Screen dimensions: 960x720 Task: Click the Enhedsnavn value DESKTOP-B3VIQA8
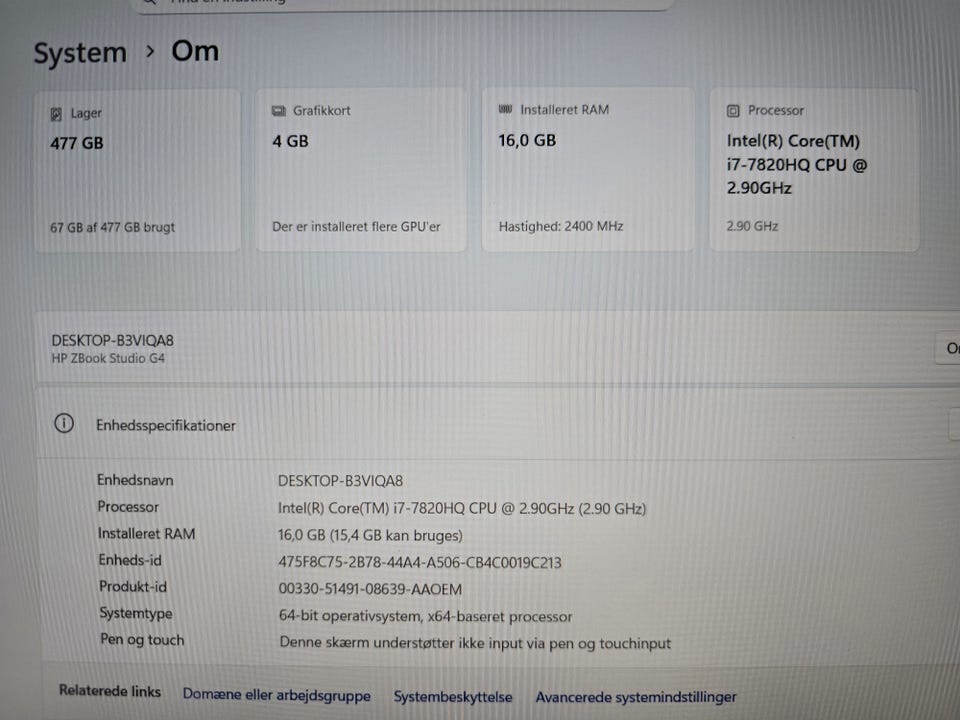tap(340, 481)
